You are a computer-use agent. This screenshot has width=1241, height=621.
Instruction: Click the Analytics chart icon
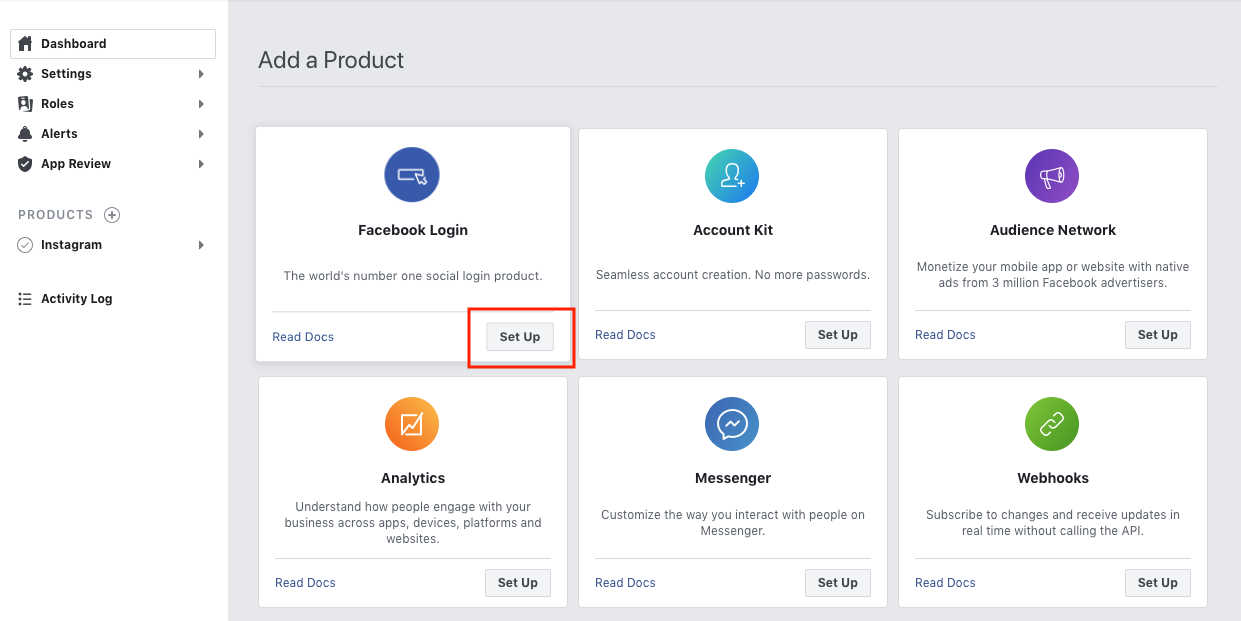click(412, 424)
